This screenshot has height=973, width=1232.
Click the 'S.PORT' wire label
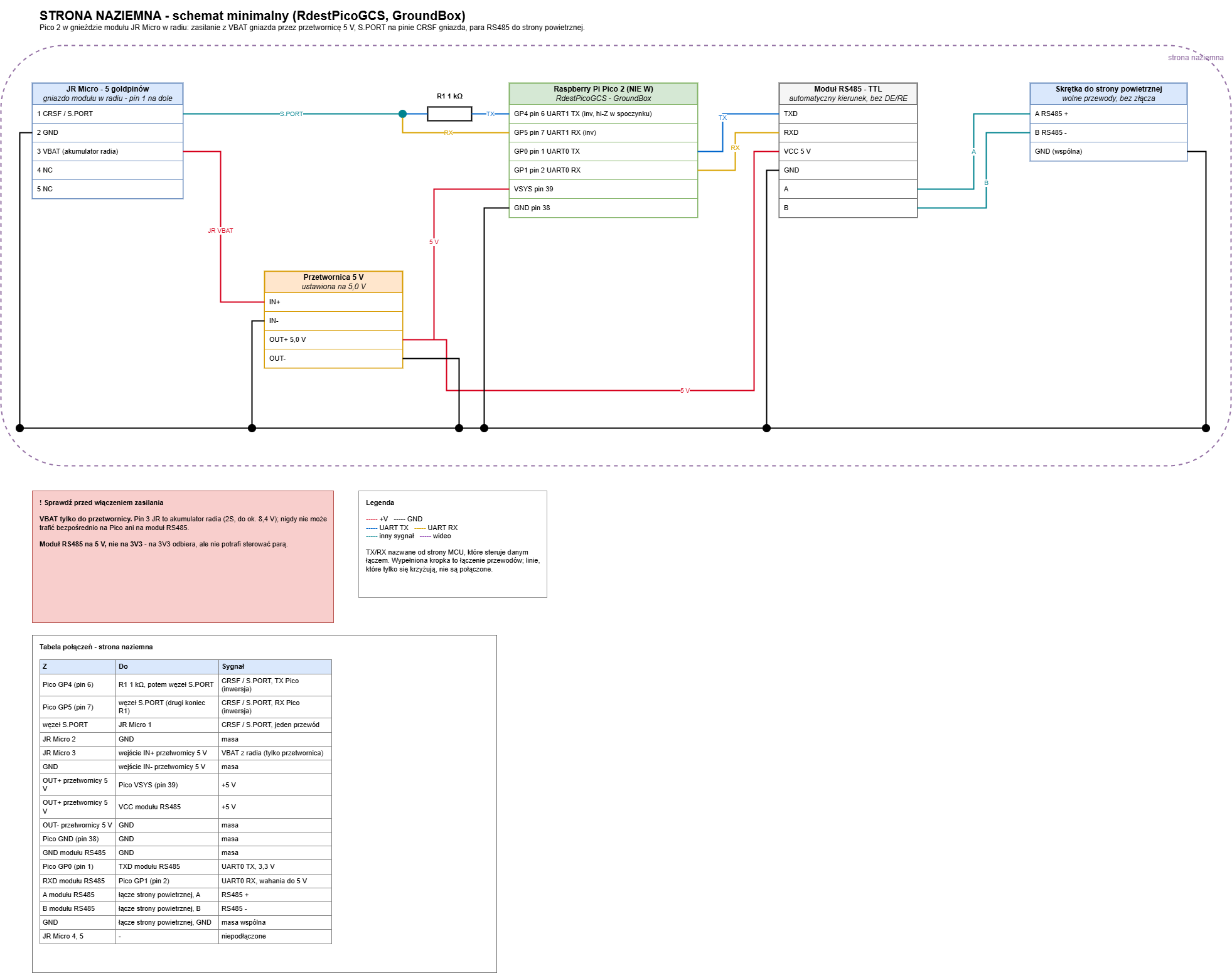(x=291, y=114)
